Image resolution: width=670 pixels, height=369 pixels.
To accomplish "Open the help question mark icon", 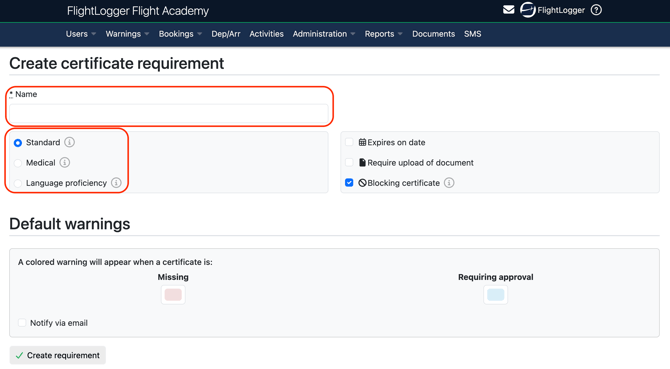I will point(596,10).
